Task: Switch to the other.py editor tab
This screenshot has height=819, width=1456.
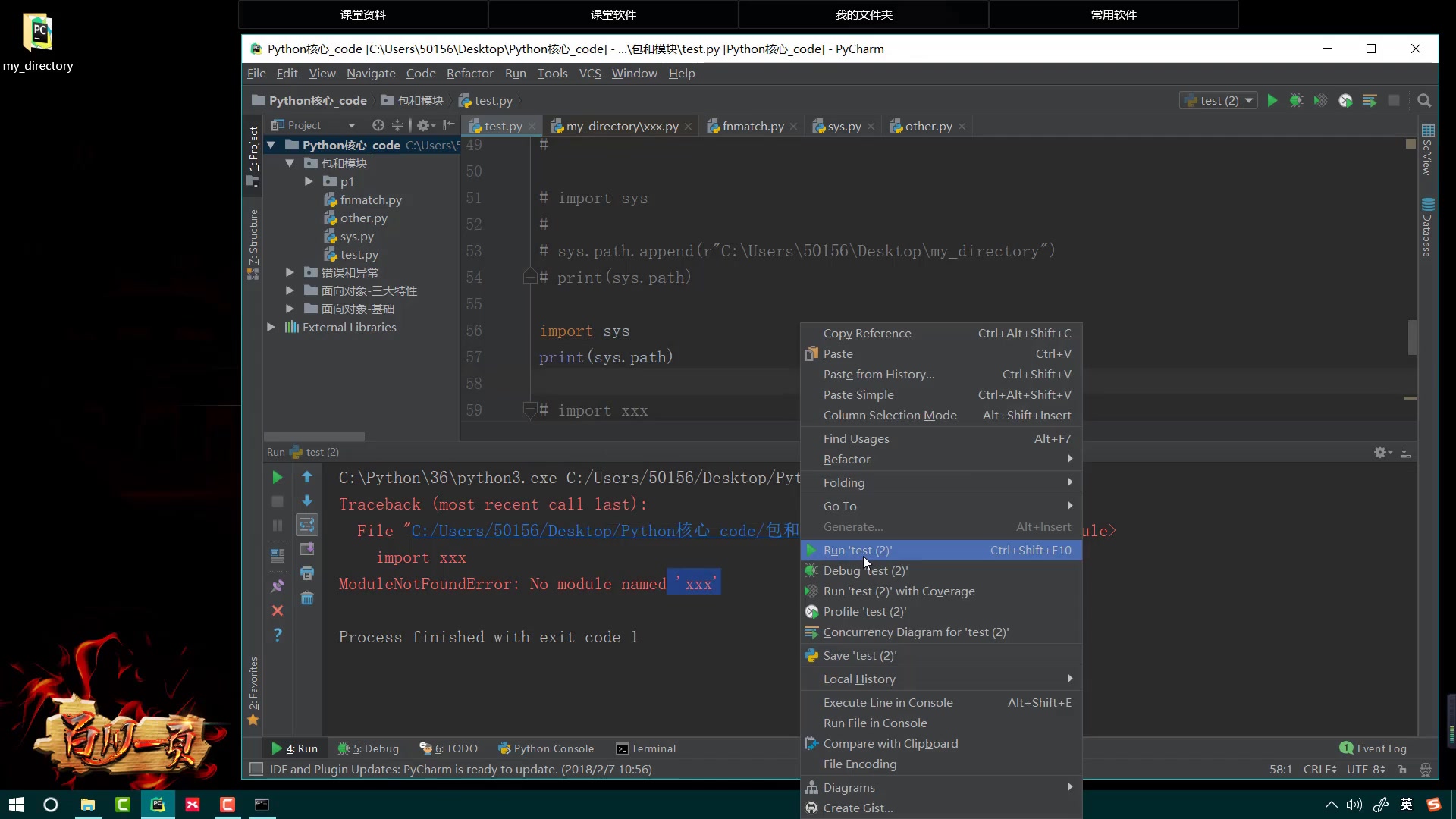Action: [927, 126]
